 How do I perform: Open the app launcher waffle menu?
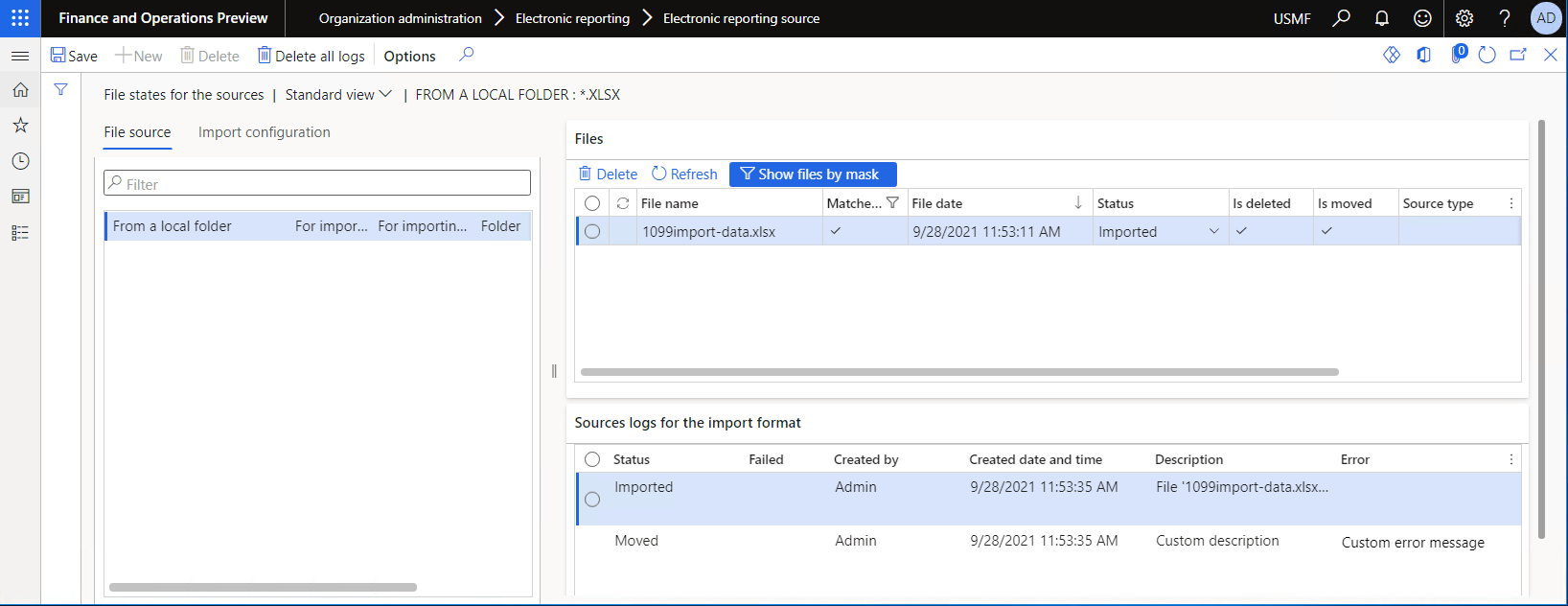[x=20, y=18]
